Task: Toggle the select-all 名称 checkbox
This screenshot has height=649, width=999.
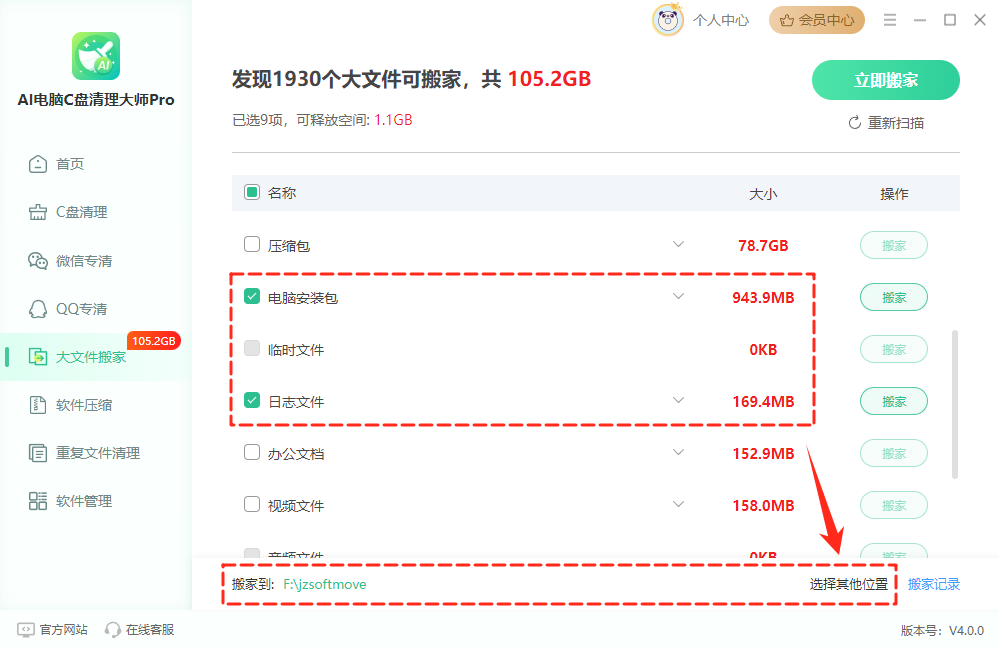Action: click(252, 192)
